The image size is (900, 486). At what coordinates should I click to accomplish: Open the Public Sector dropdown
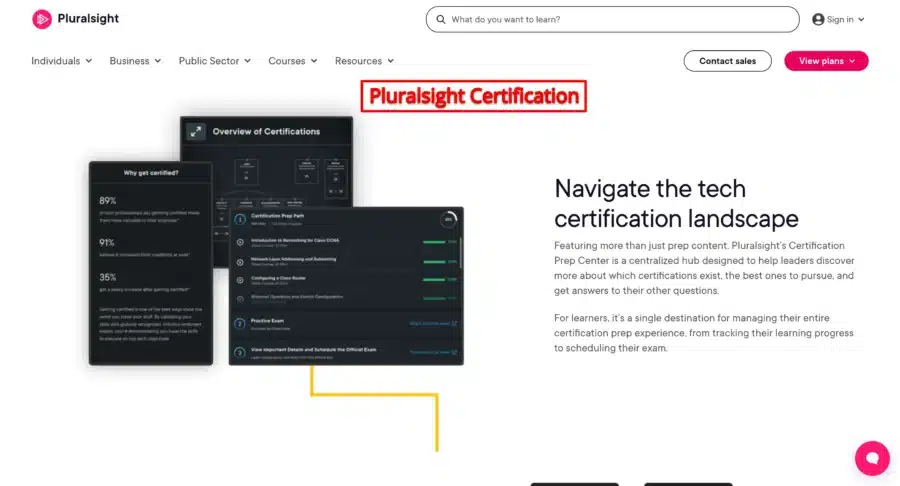click(215, 61)
